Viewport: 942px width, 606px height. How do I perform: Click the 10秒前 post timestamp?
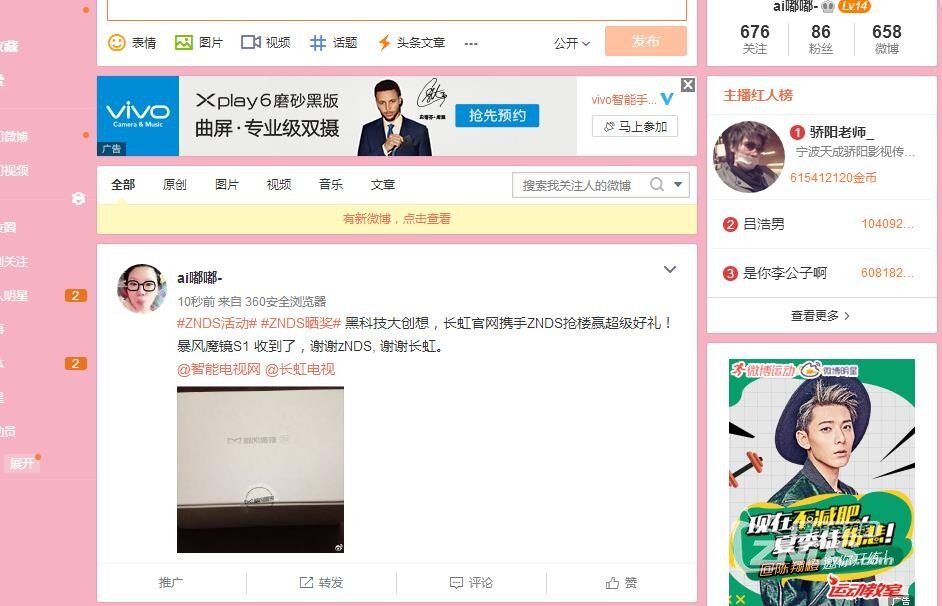point(195,301)
